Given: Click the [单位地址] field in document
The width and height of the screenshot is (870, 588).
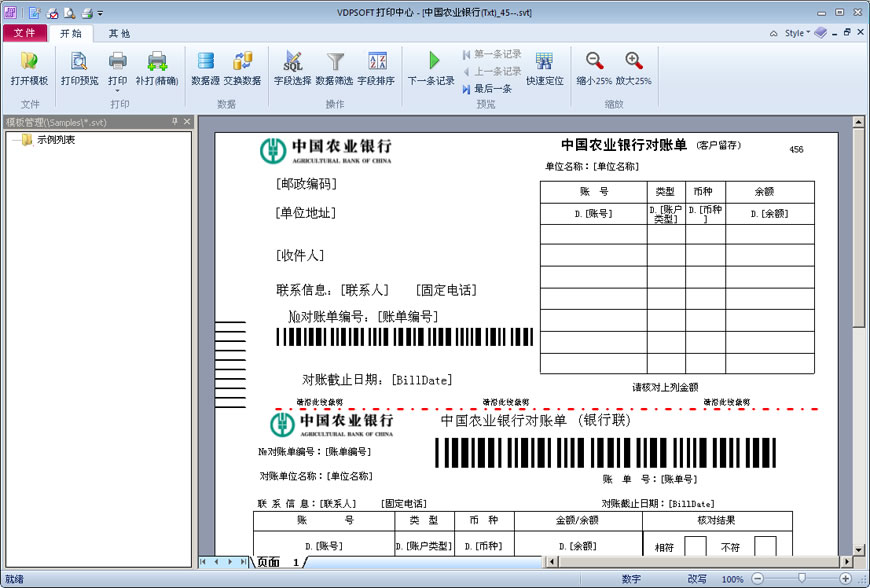Looking at the screenshot, I should tap(306, 212).
